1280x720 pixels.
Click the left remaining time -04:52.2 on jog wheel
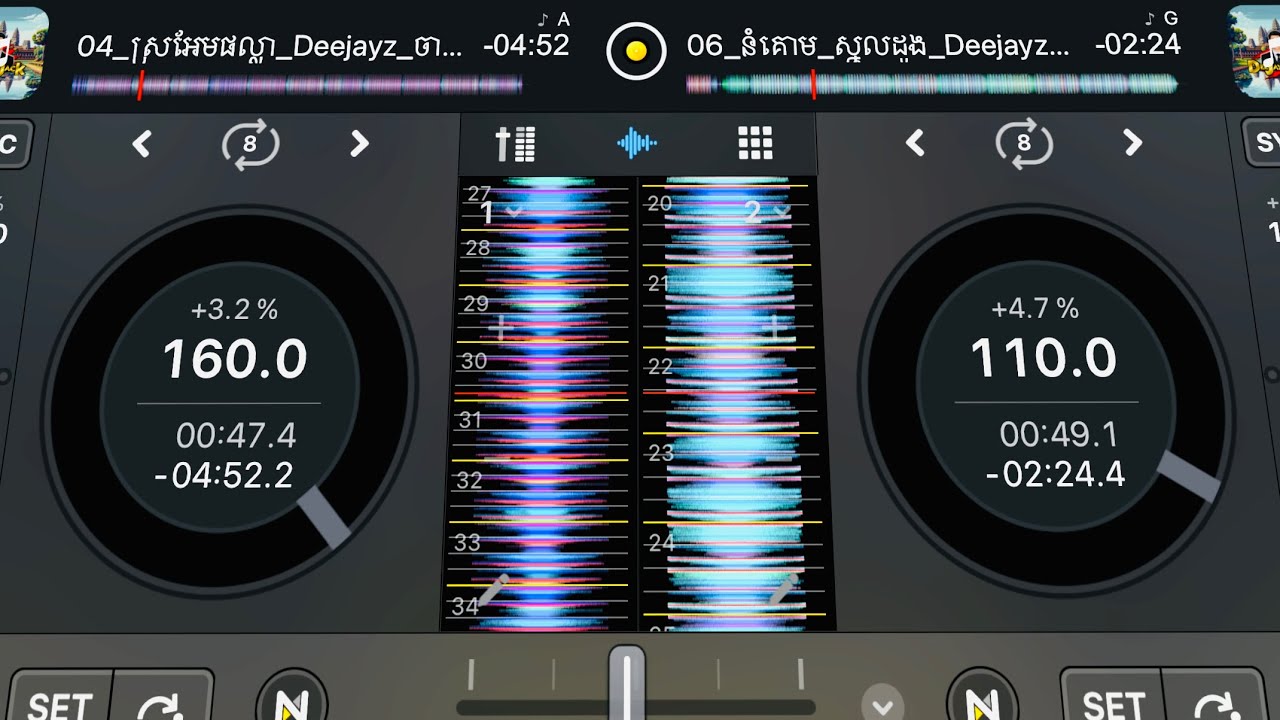coord(224,475)
